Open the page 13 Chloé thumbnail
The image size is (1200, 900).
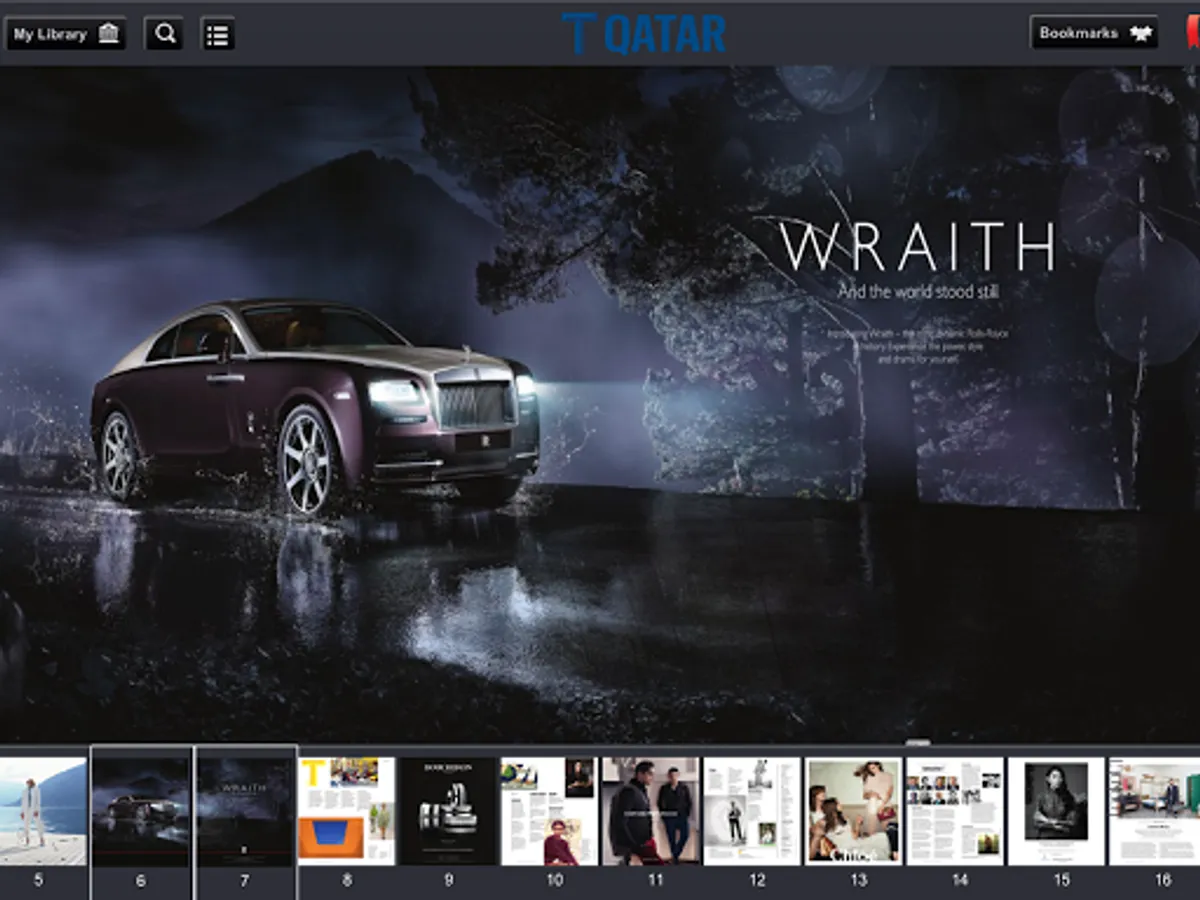[854, 811]
